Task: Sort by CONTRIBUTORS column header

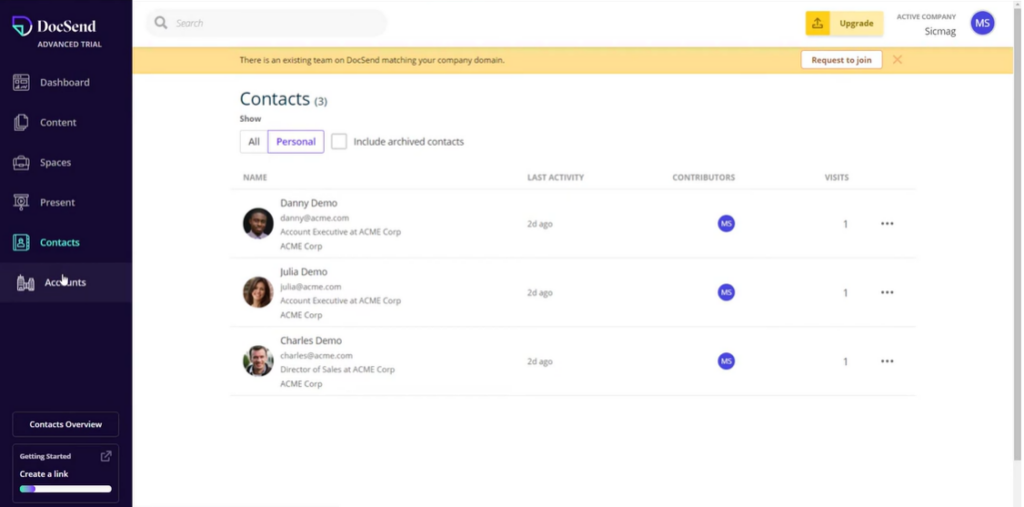Action: (703, 177)
